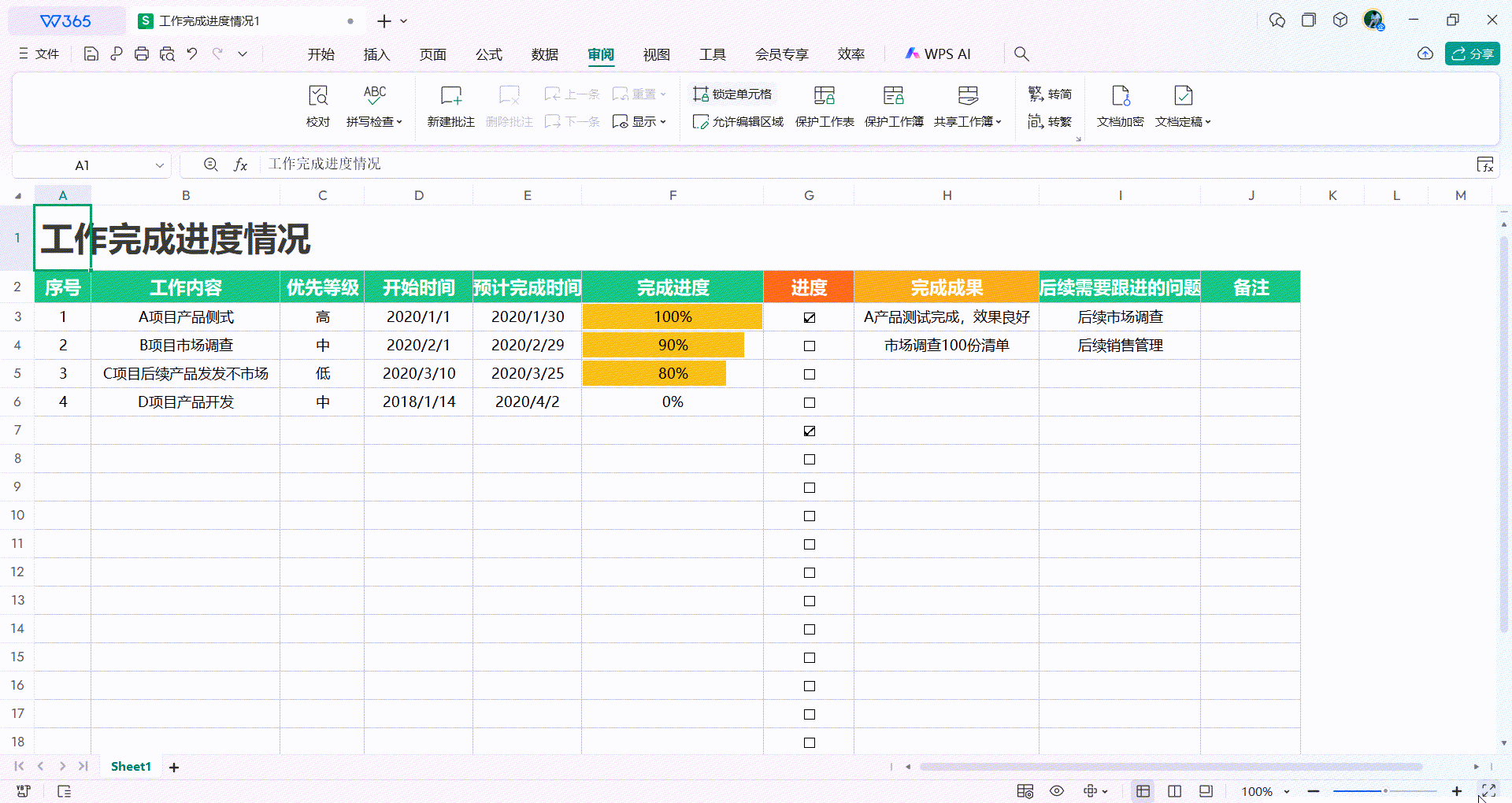Click 共享工作簿 share workbook icon
This screenshot has width=1512, height=803.
click(x=968, y=106)
